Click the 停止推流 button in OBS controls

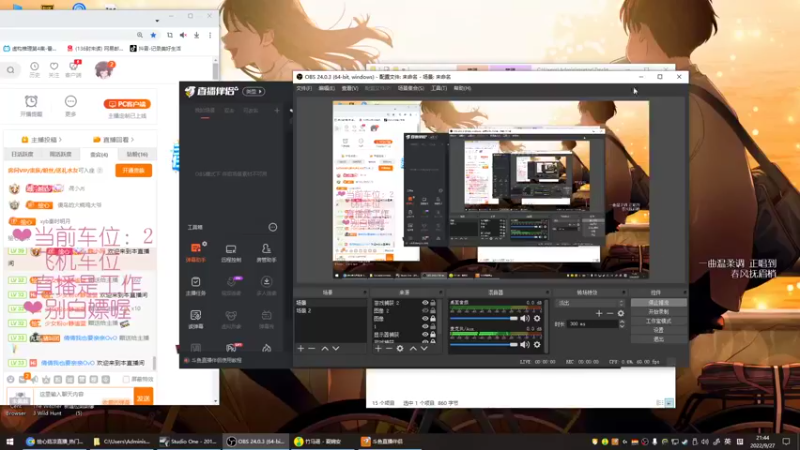658,303
